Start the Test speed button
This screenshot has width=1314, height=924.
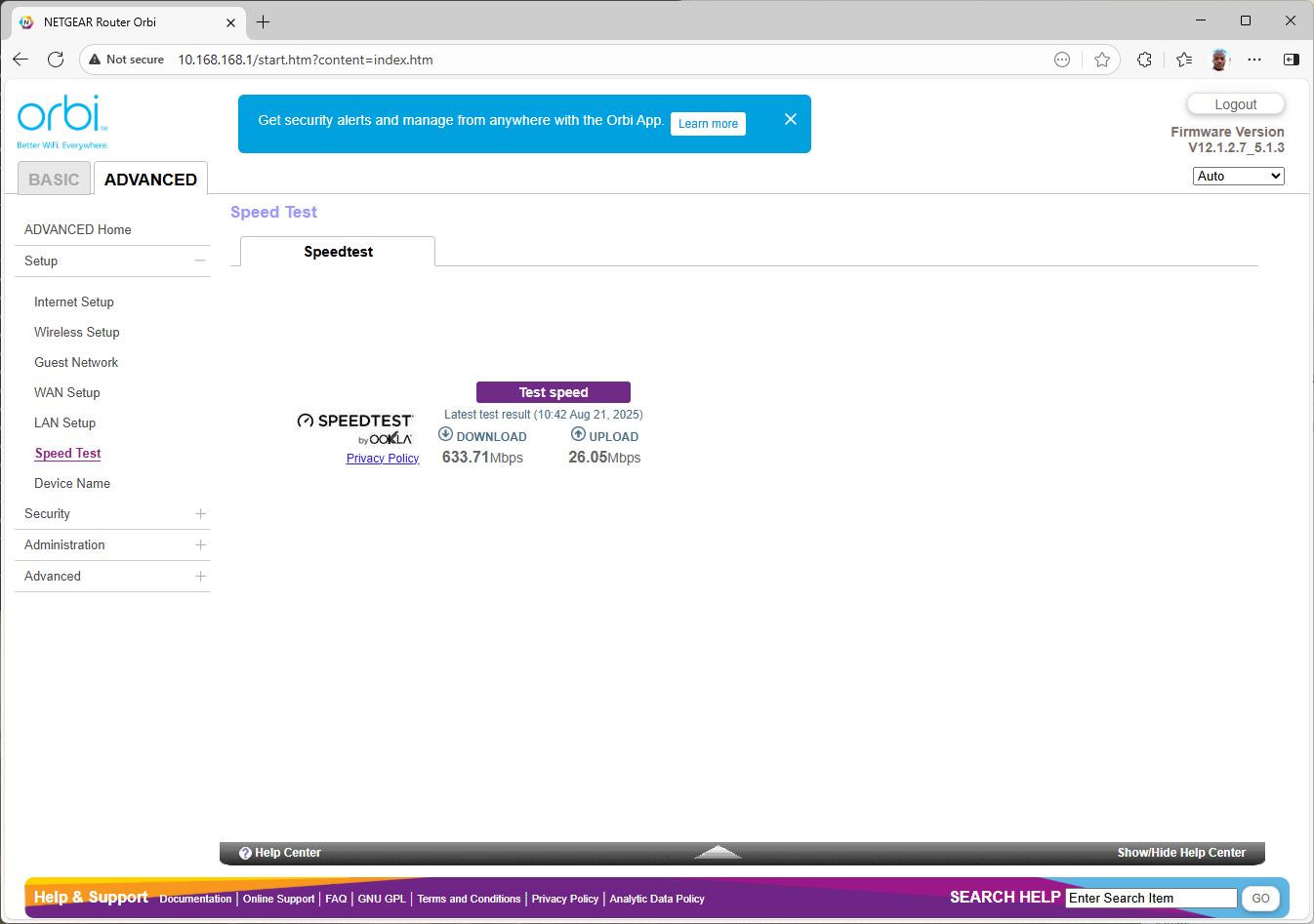pos(554,392)
